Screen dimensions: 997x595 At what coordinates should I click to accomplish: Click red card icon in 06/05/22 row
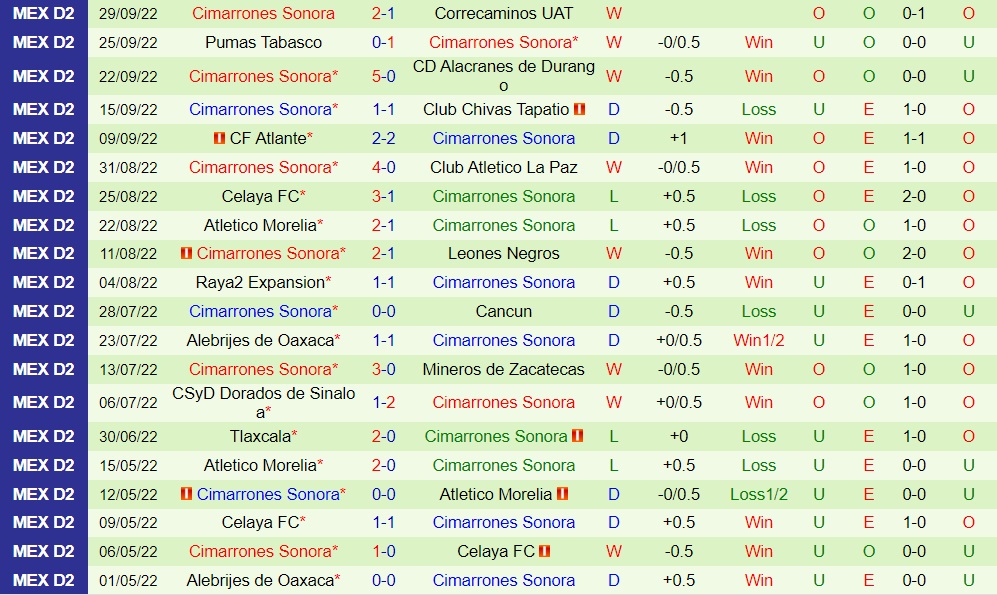pyautogui.click(x=545, y=552)
